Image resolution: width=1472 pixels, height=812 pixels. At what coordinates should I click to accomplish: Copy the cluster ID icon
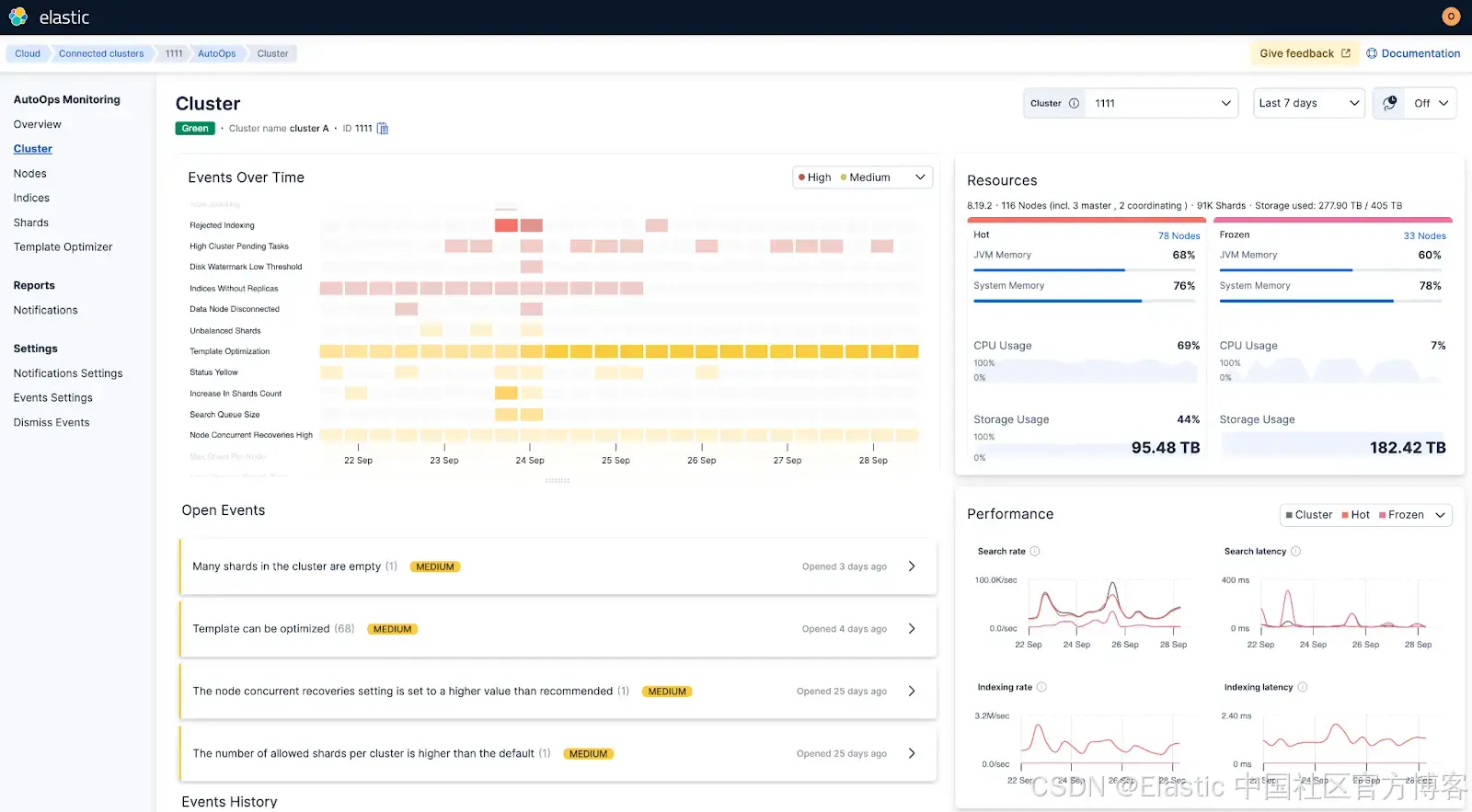(x=383, y=129)
